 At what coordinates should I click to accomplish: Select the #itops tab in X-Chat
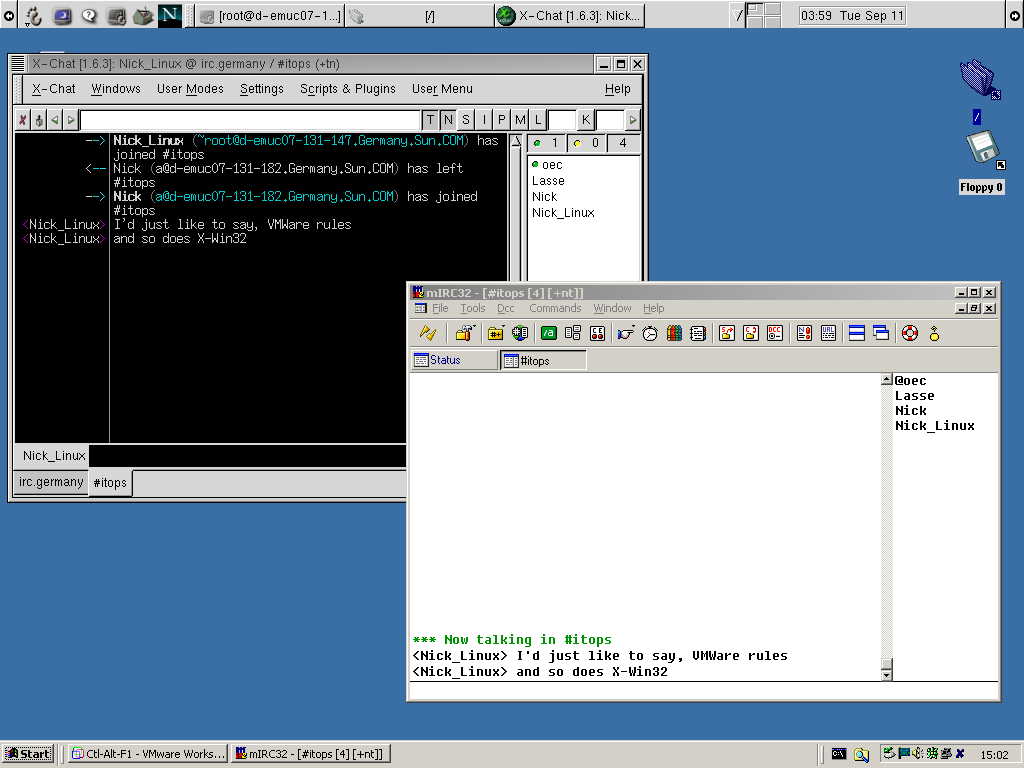(x=110, y=483)
